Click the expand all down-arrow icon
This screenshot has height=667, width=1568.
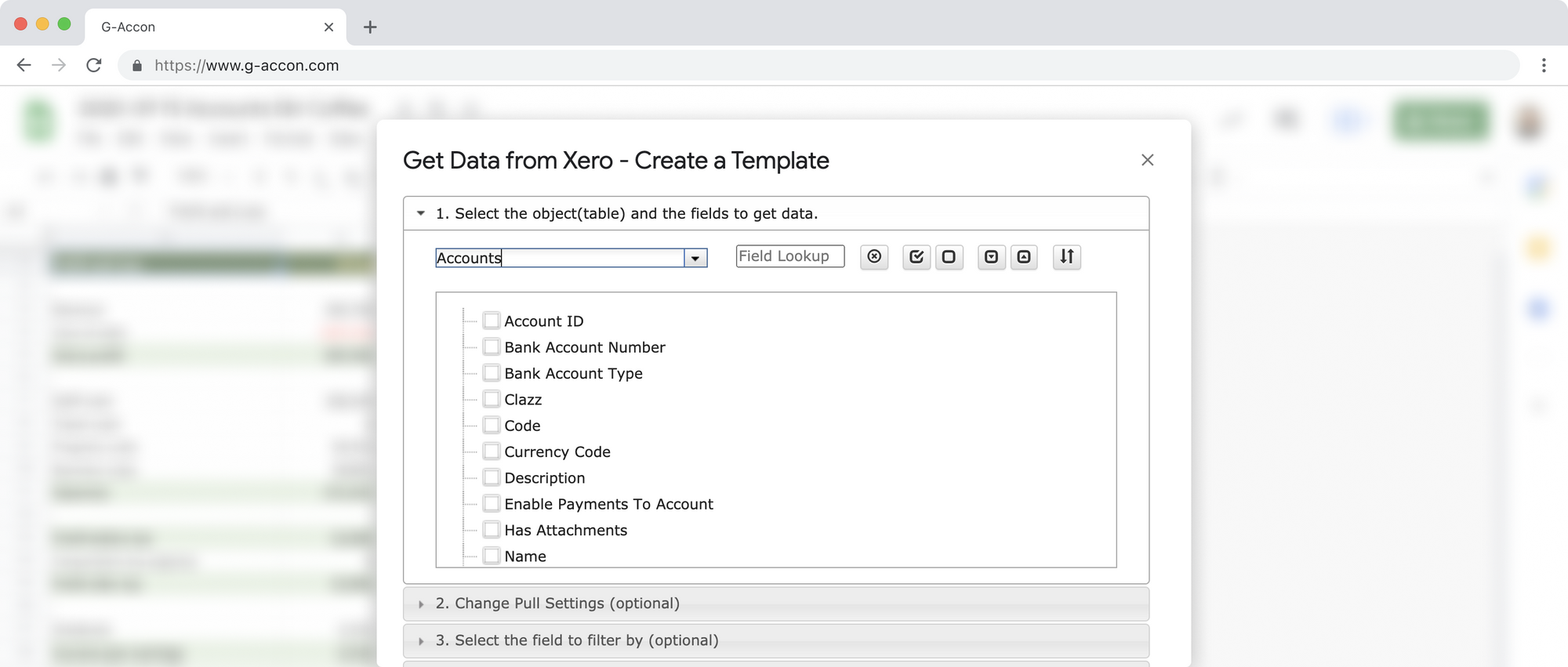click(991, 257)
